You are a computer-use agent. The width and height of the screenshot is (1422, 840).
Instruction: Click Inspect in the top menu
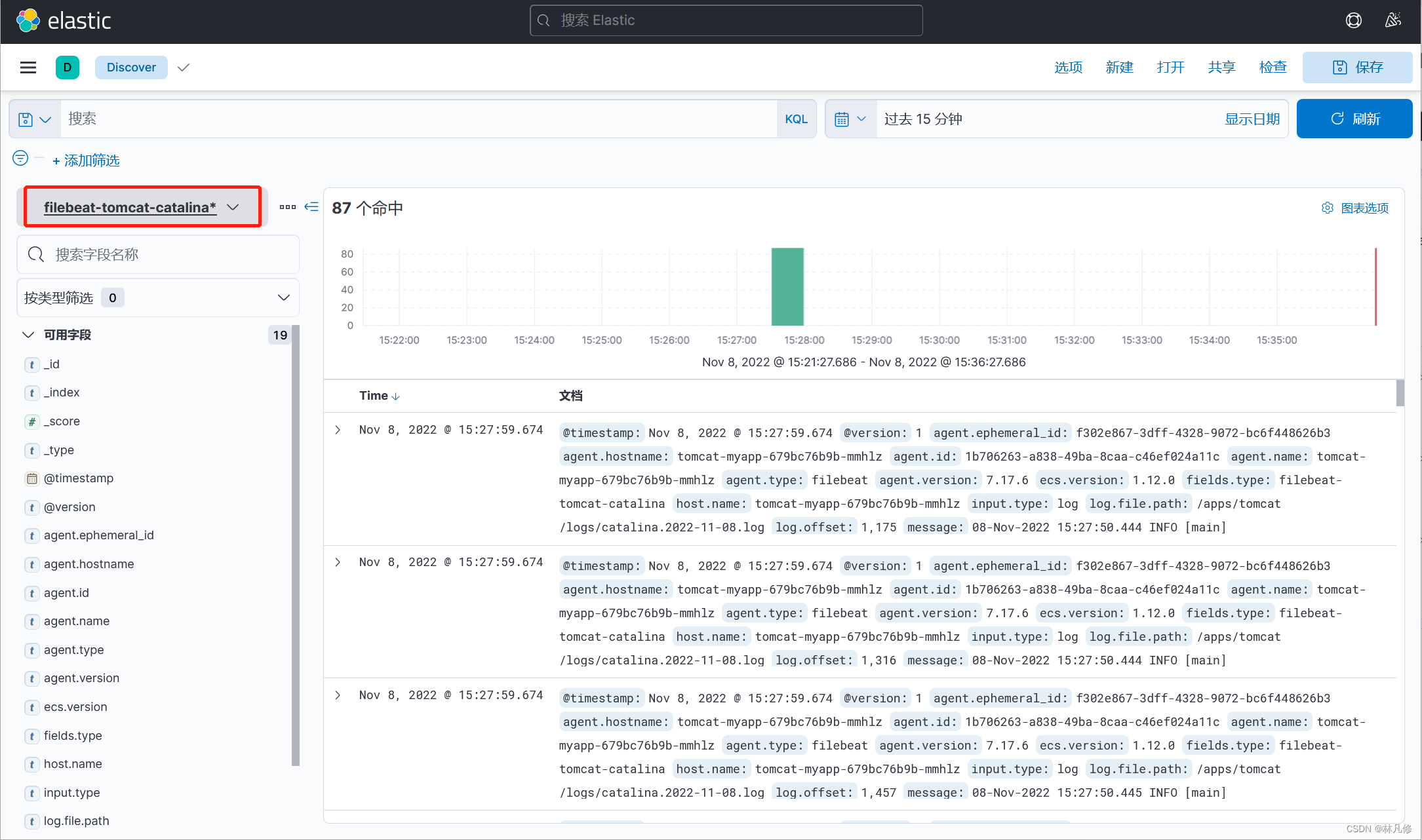[1273, 67]
